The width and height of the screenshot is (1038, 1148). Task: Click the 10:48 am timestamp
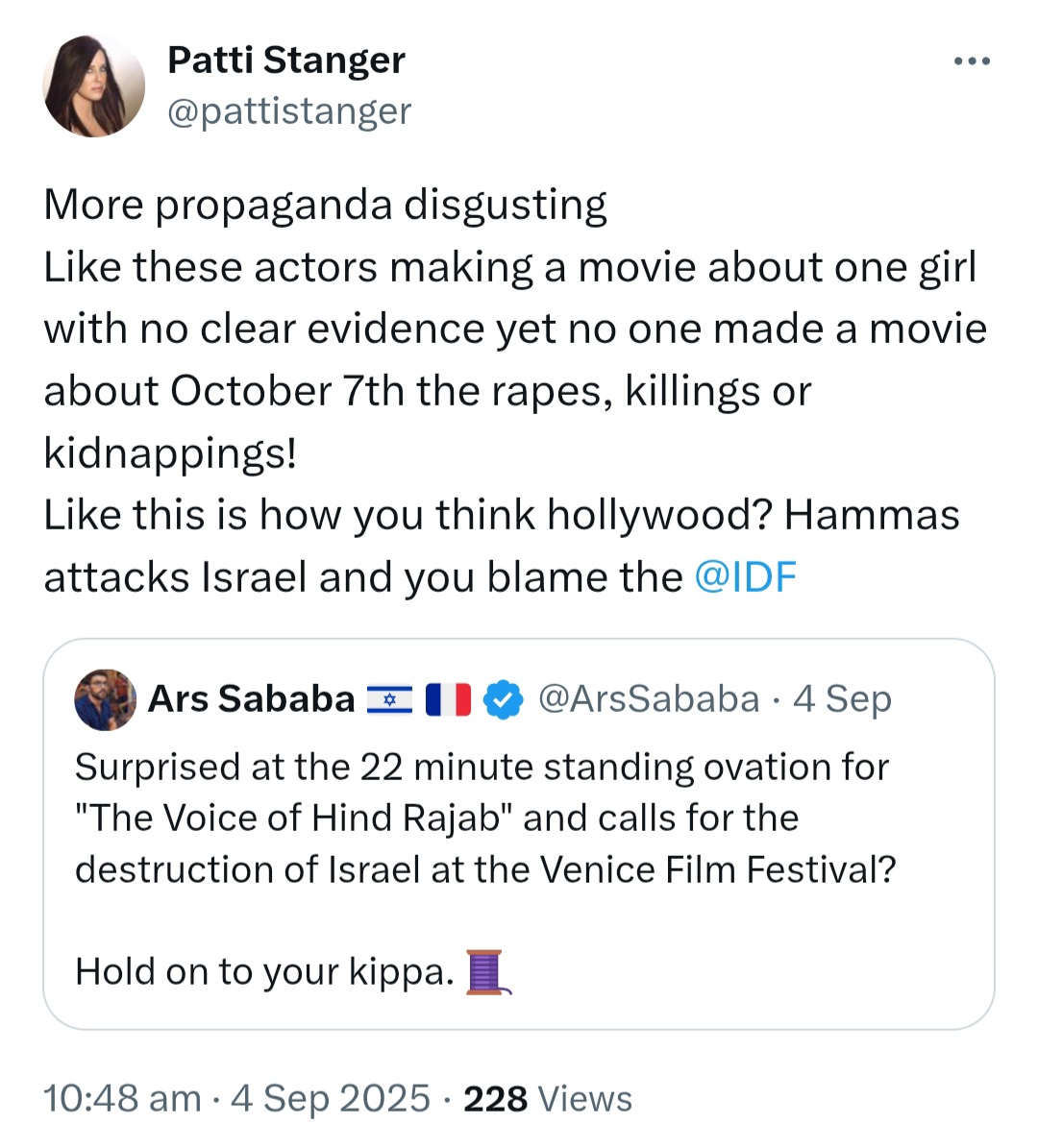pos(122,1099)
